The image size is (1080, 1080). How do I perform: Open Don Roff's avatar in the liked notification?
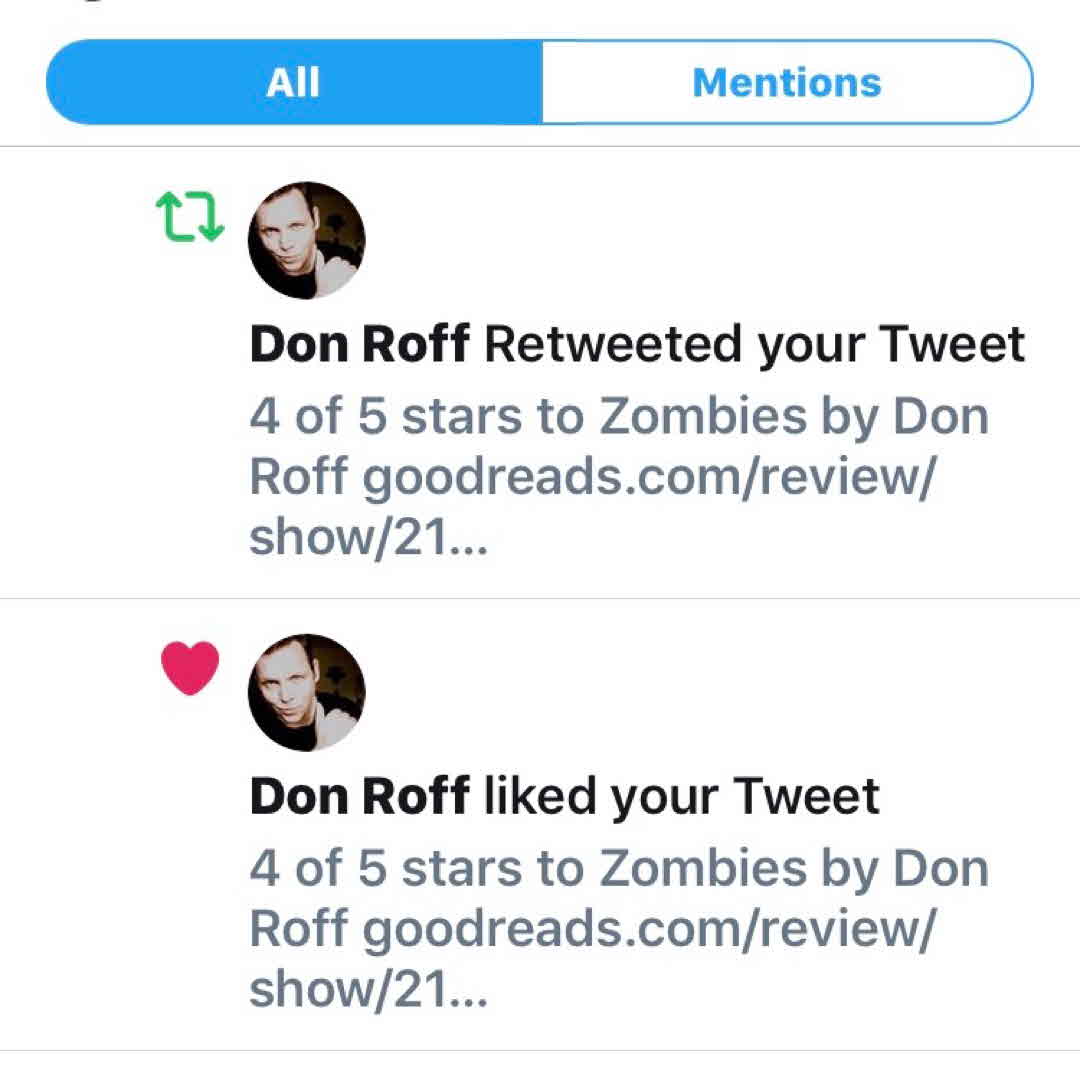306,692
